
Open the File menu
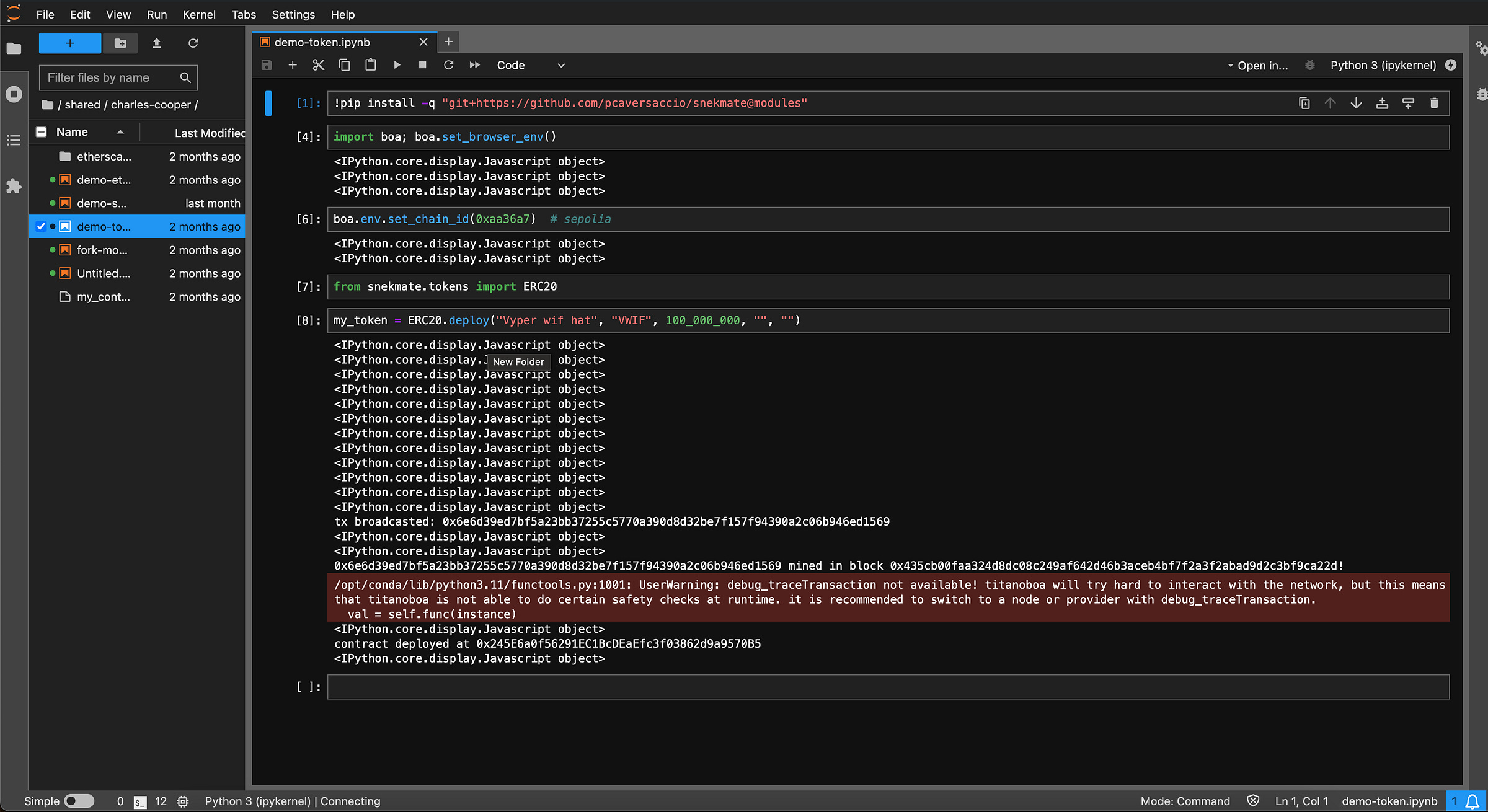point(45,14)
